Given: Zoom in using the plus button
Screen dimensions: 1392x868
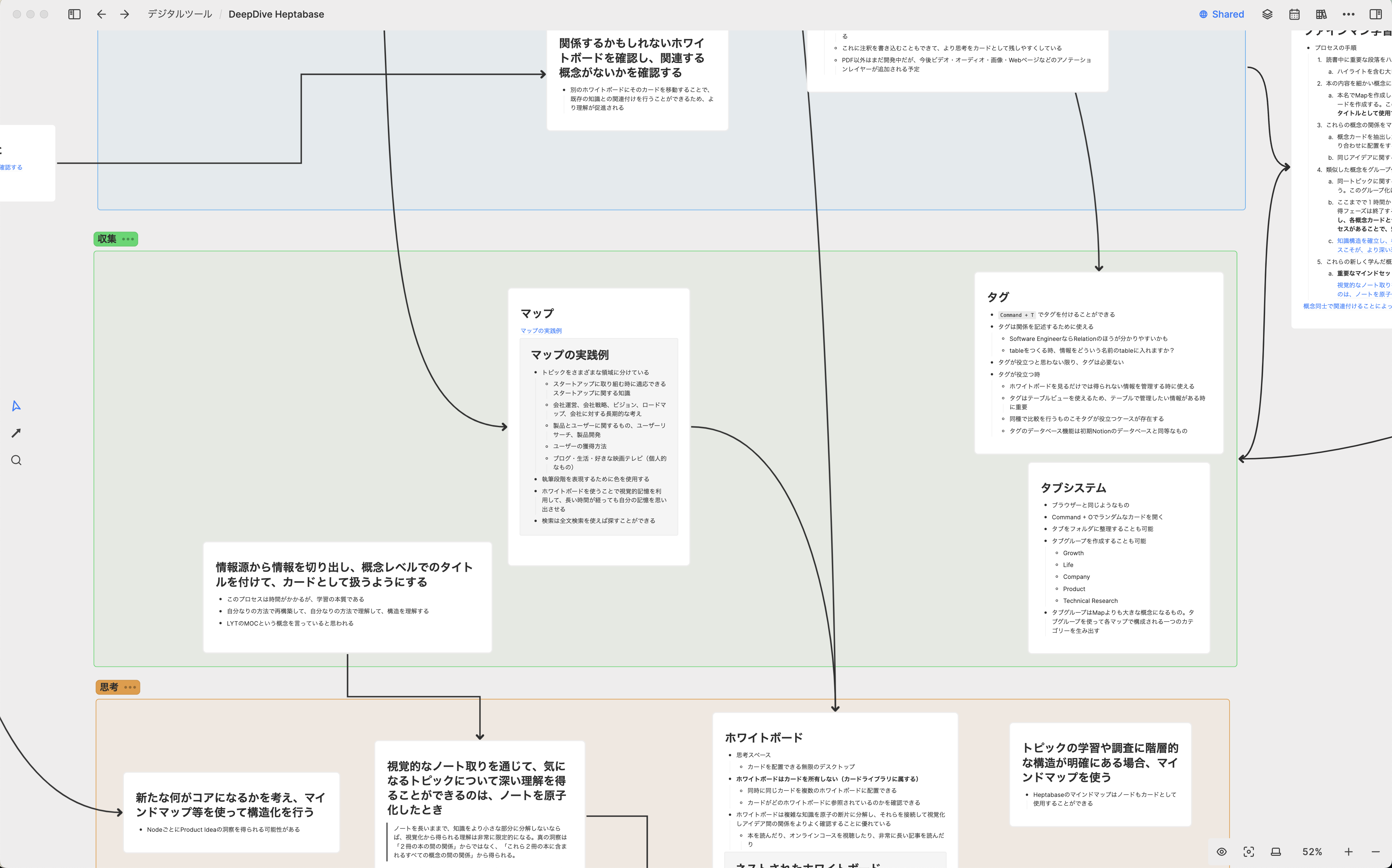Looking at the screenshot, I should coord(1349,852).
